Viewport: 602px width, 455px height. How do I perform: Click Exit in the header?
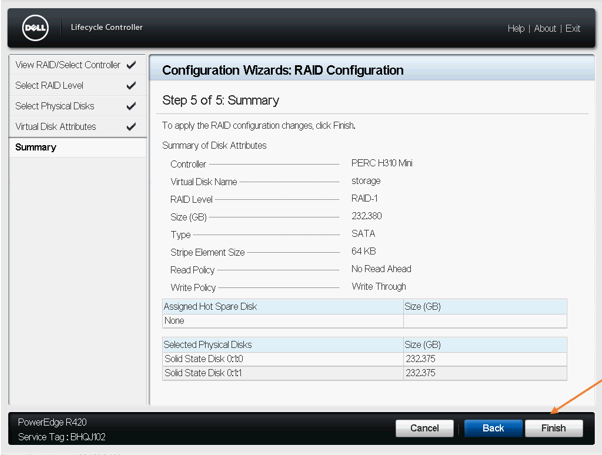(x=572, y=29)
